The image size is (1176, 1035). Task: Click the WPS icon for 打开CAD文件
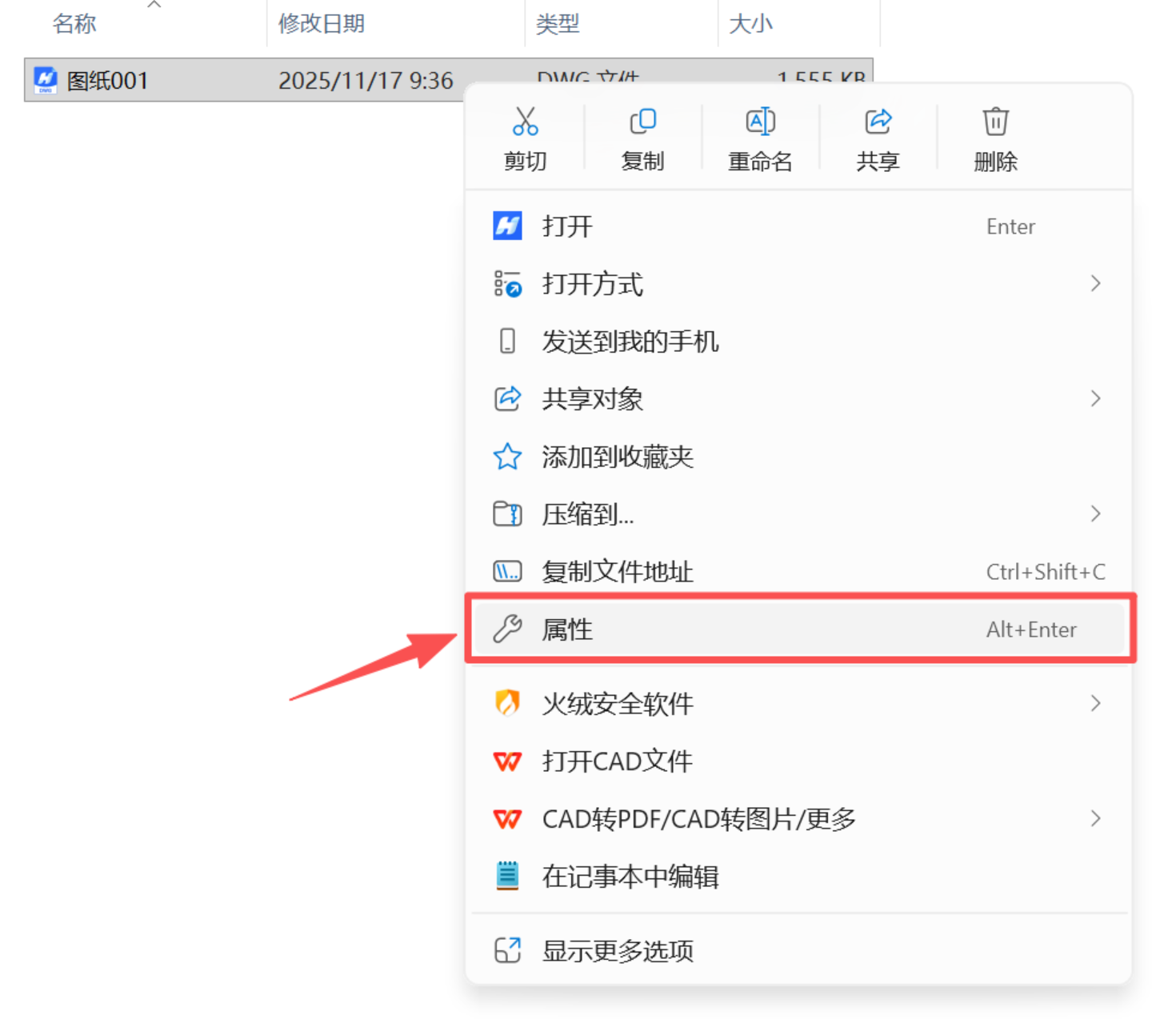[507, 761]
